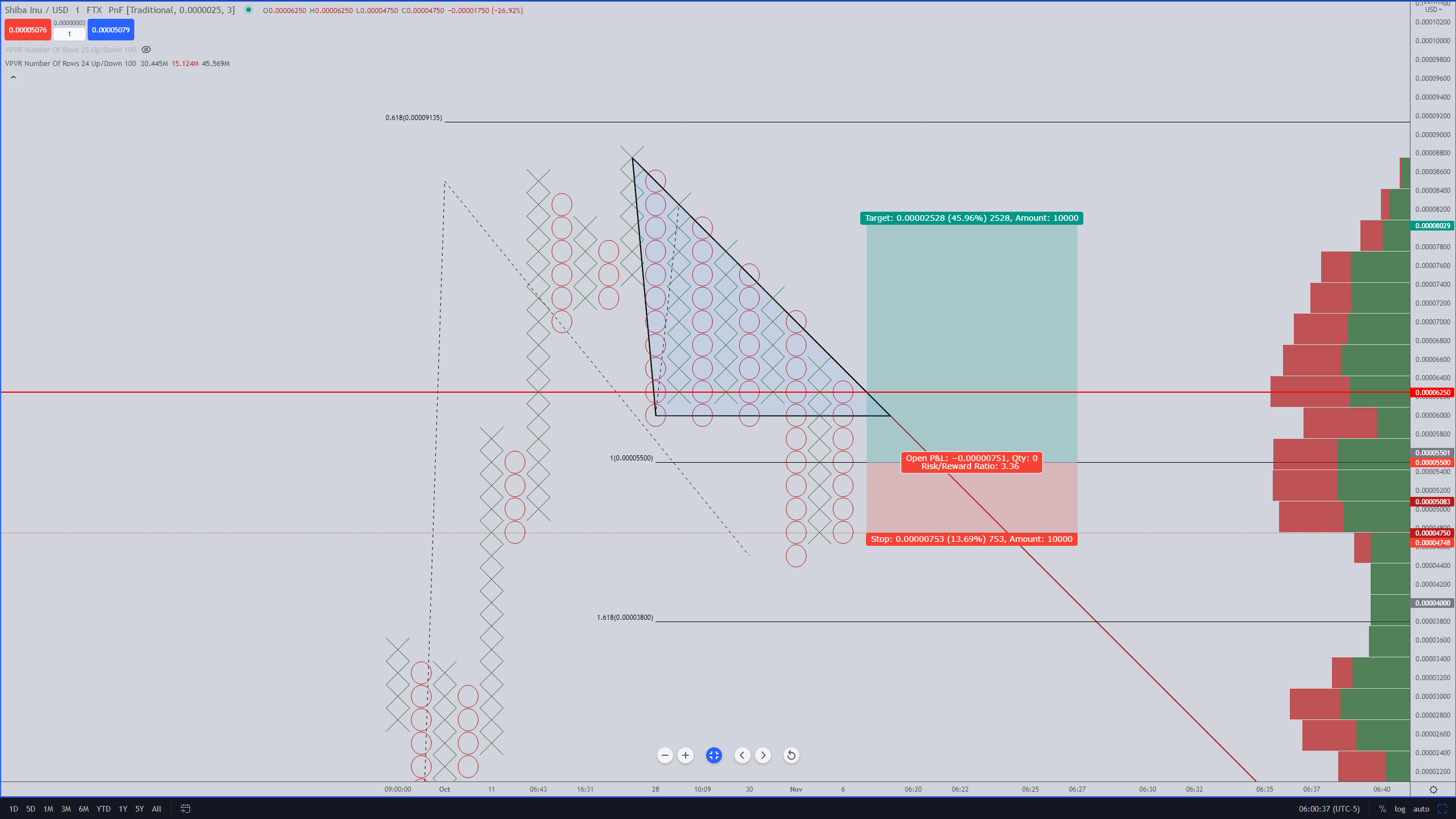This screenshot has height=819, width=1456.
Task: Click the blue buy price button 0.00005079
Action: click(111, 30)
